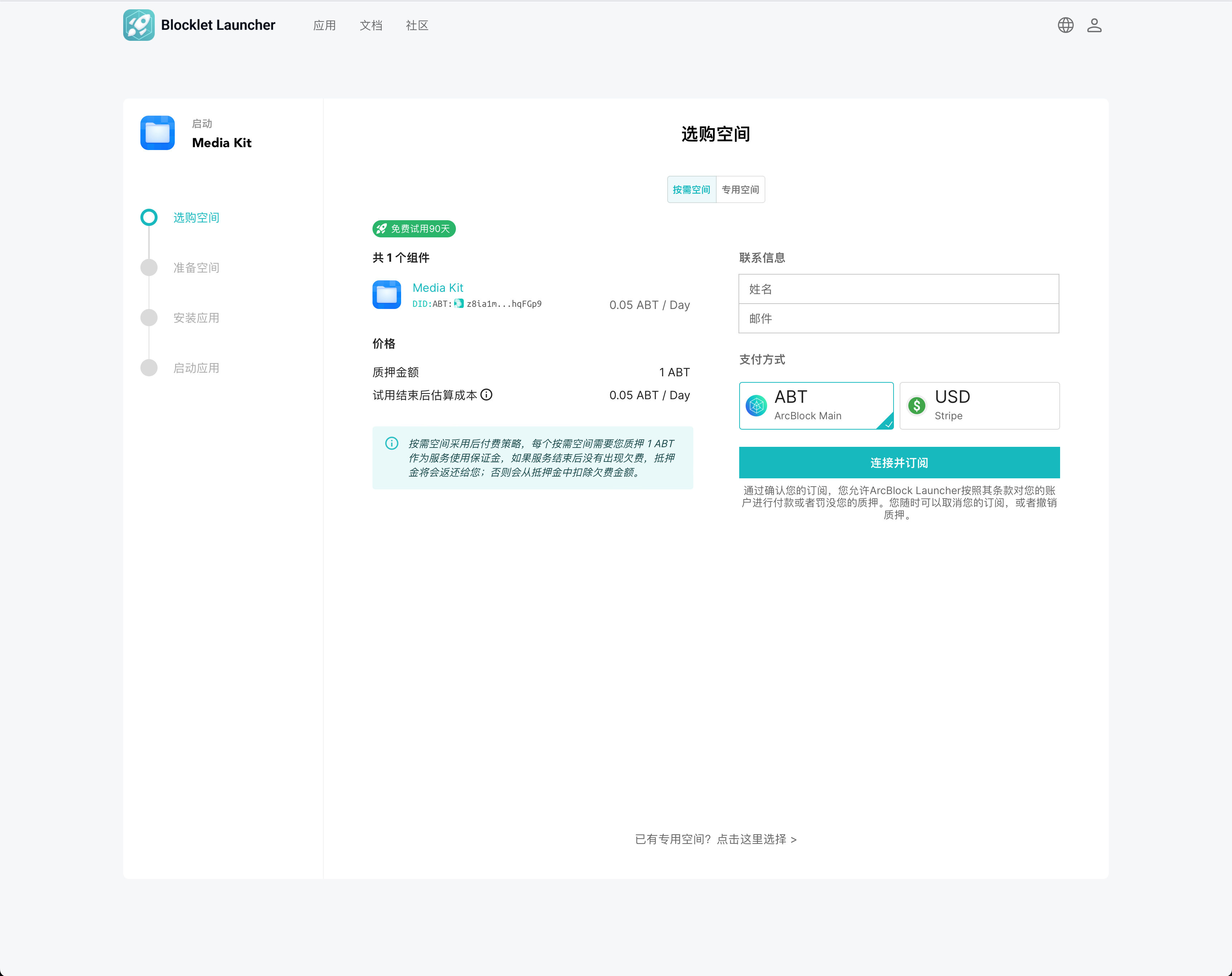This screenshot has height=976, width=1232.
Task: Click the green dollar Stripe icon
Action: click(x=916, y=406)
